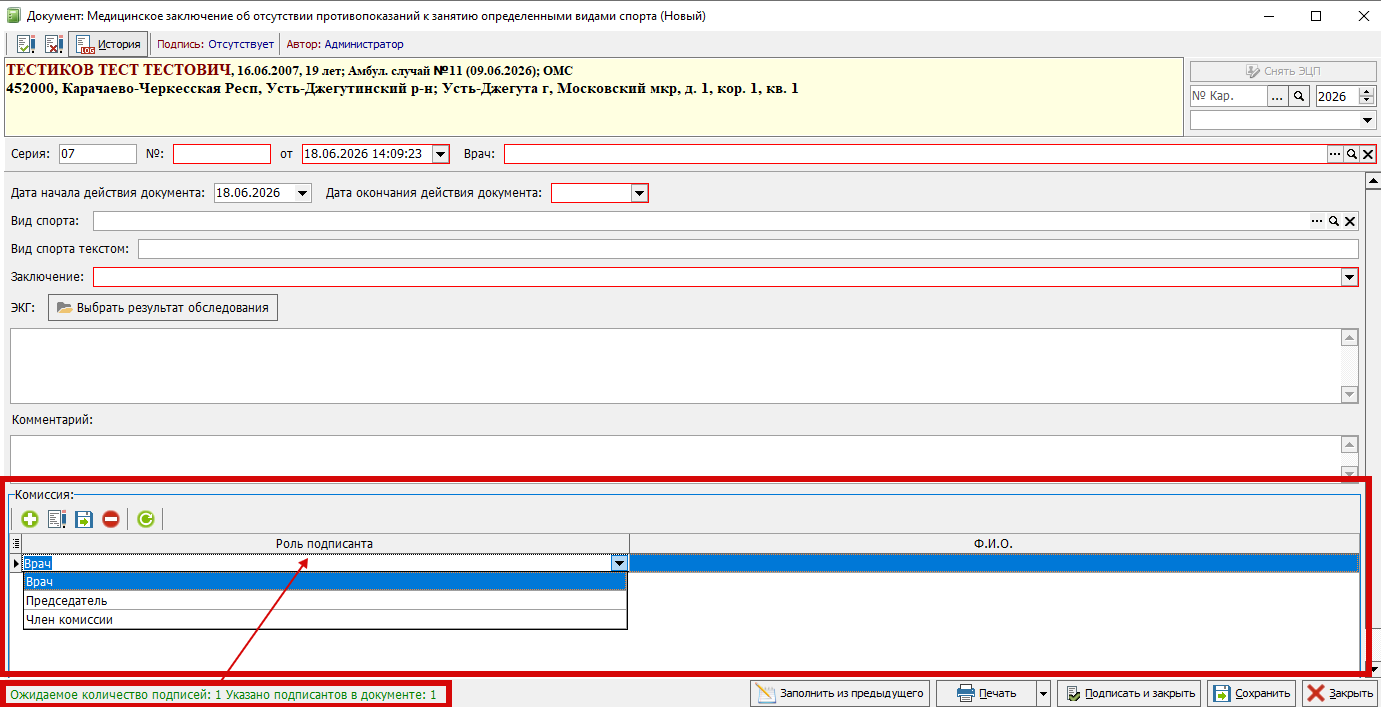1381x707 pixels.
Task: Clear the Вид спорта field with the X icon
Action: pyautogui.click(x=1349, y=221)
